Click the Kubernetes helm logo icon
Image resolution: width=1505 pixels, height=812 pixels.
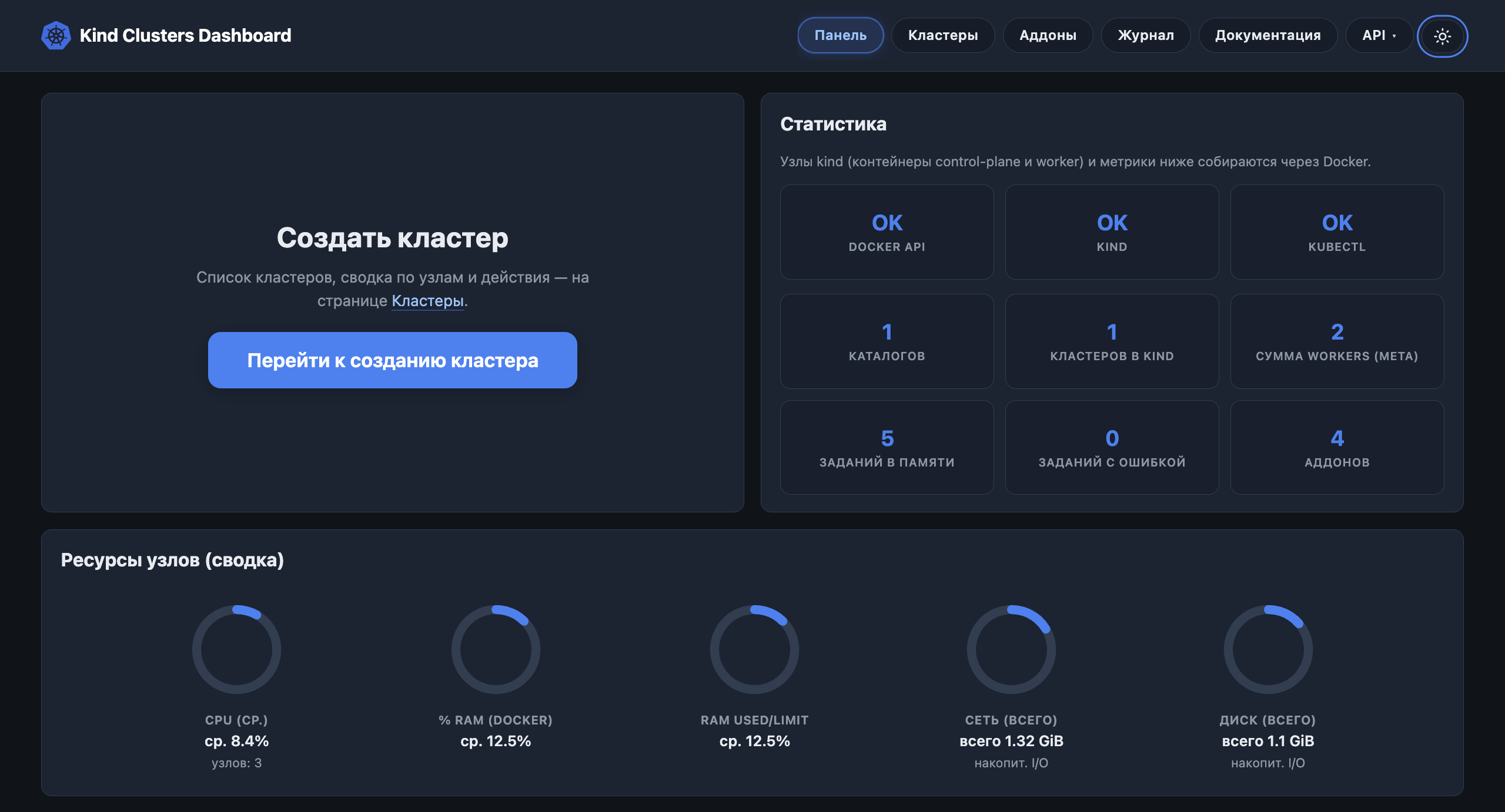[56, 36]
